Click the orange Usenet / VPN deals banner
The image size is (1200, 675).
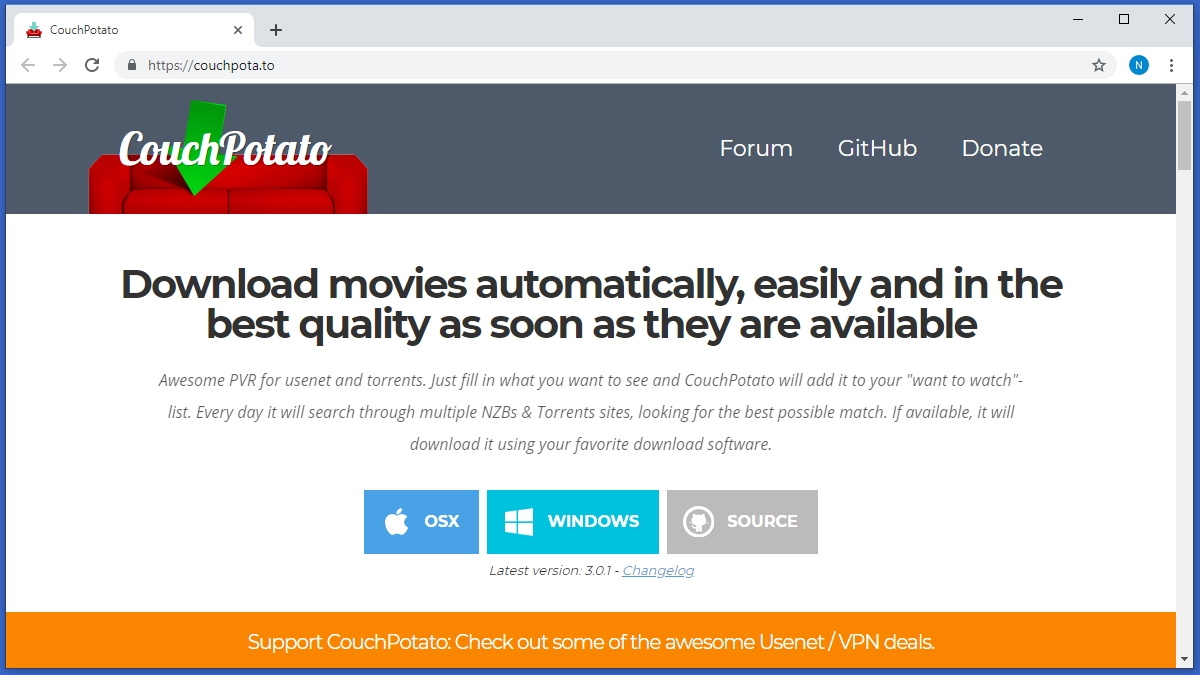coord(591,640)
